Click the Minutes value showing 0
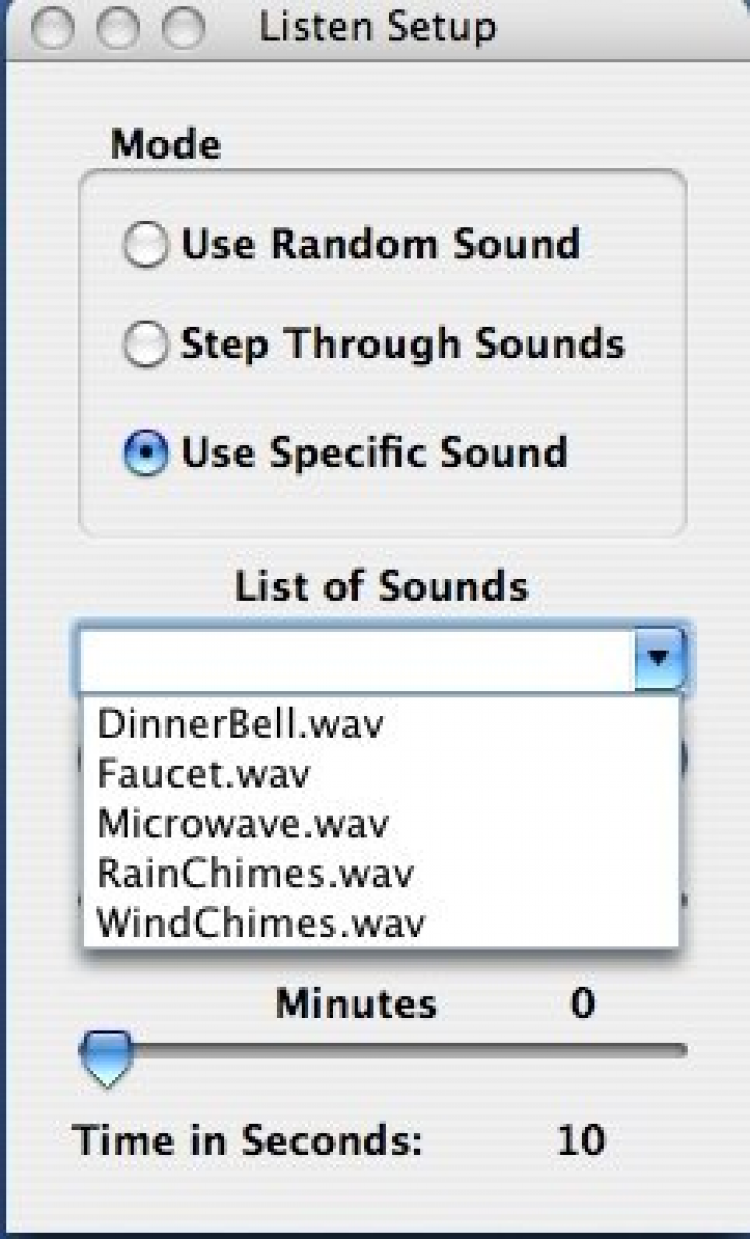750x1239 pixels. coord(582,1003)
